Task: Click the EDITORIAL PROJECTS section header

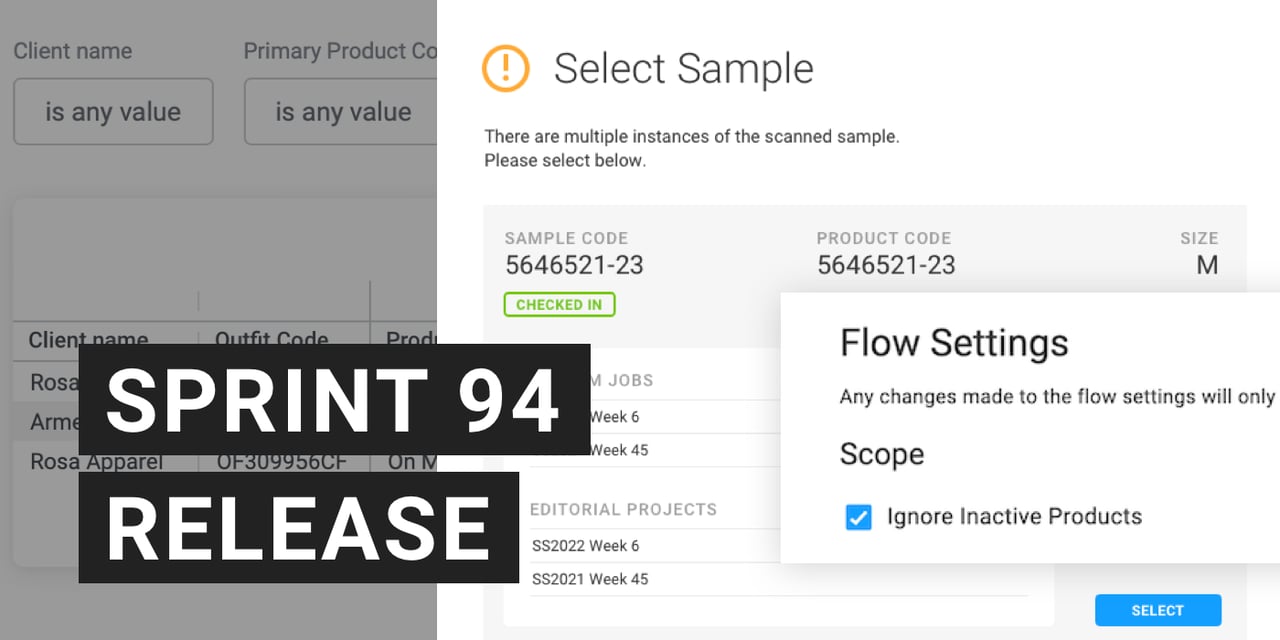Action: (623, 509)
